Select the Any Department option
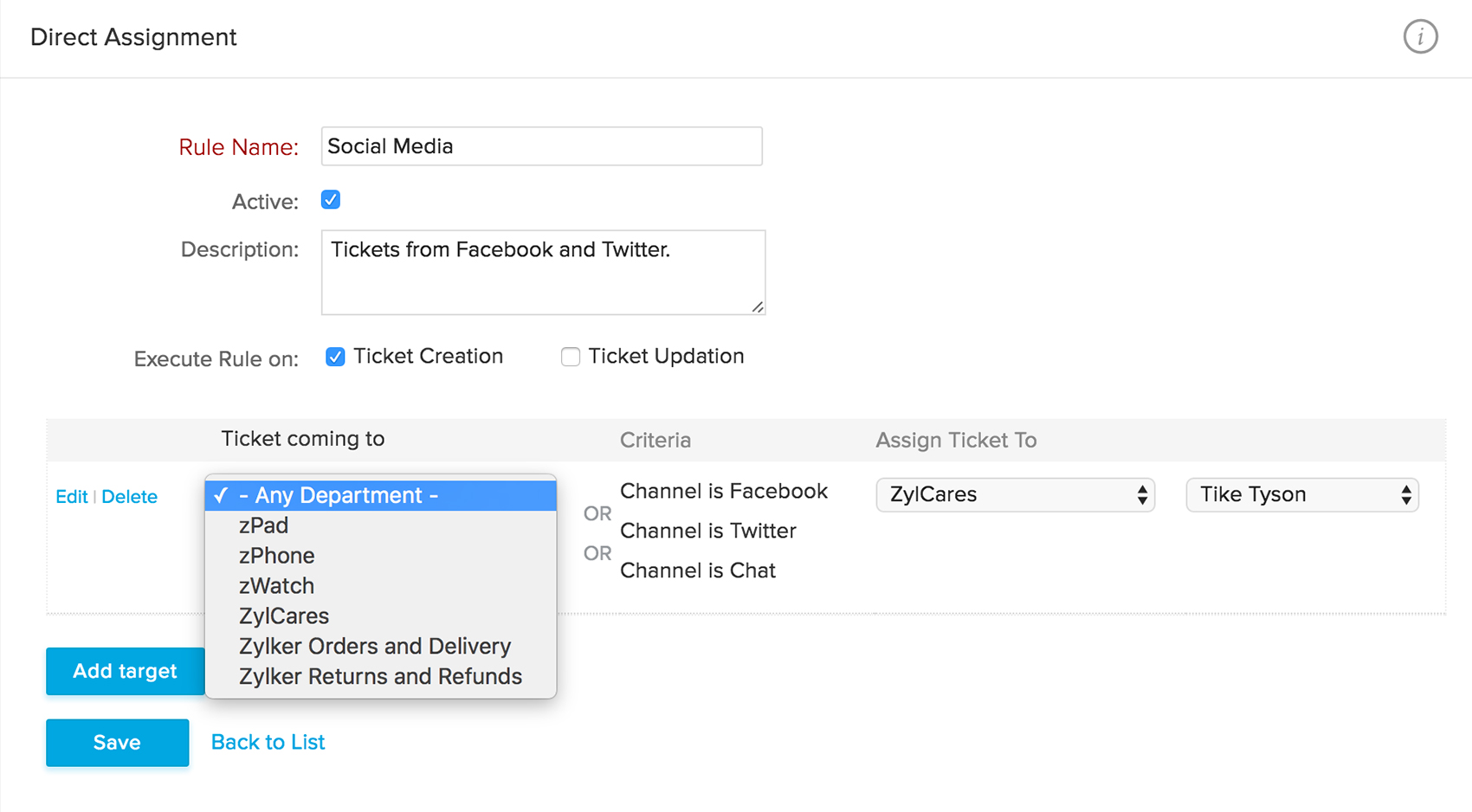Viewport: 1472px width, 812px height. 381,495
